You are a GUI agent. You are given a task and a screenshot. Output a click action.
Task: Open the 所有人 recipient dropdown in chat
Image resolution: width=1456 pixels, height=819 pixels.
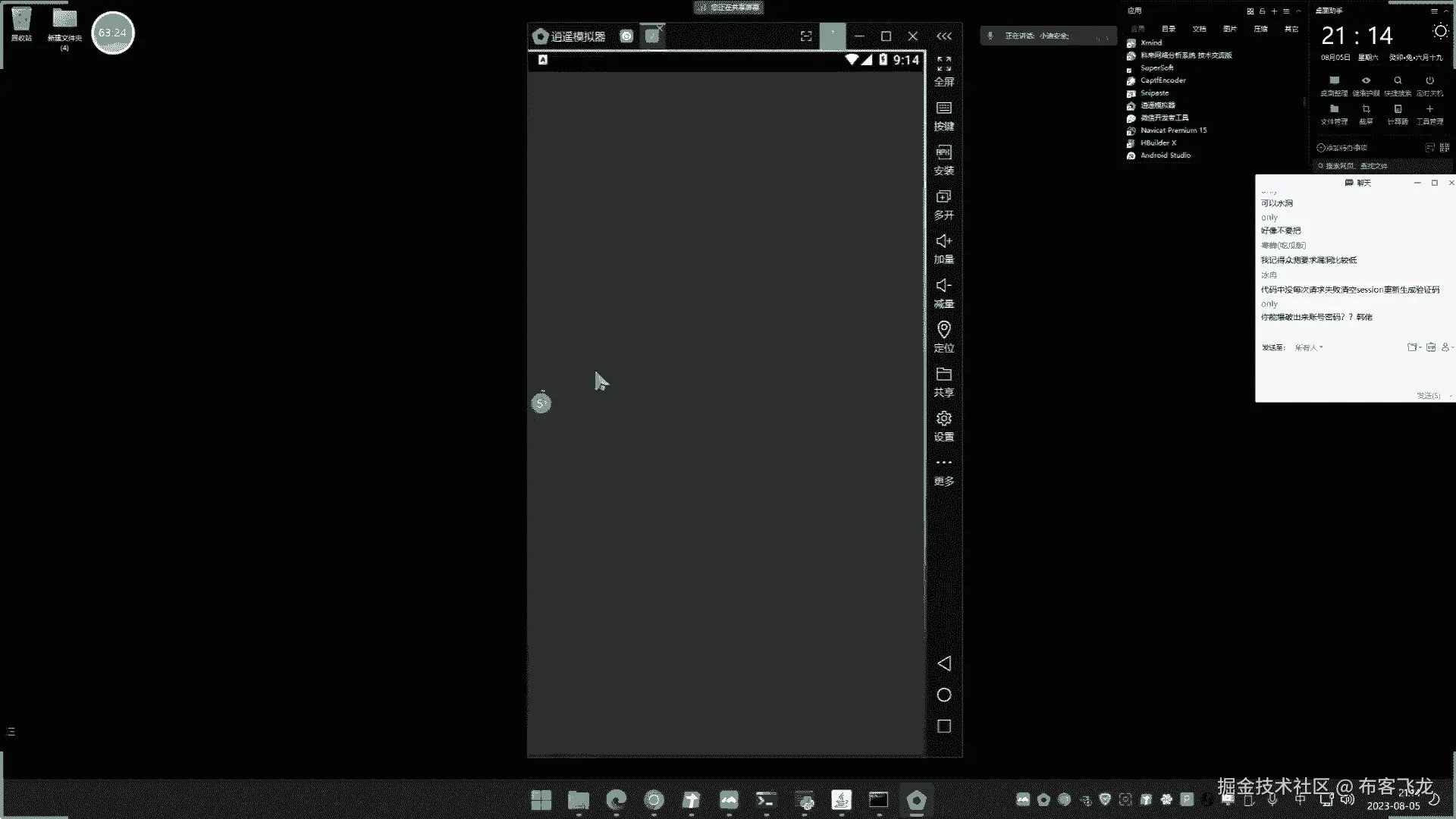click(x=1308, y=347)
